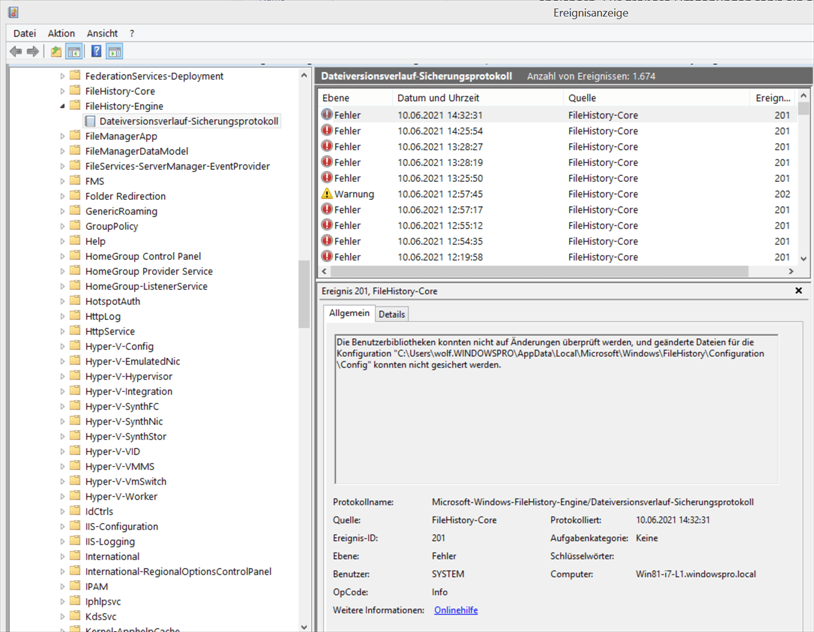Click the event list scroll left arrow
814x632 pixels.
coord(324,271)
